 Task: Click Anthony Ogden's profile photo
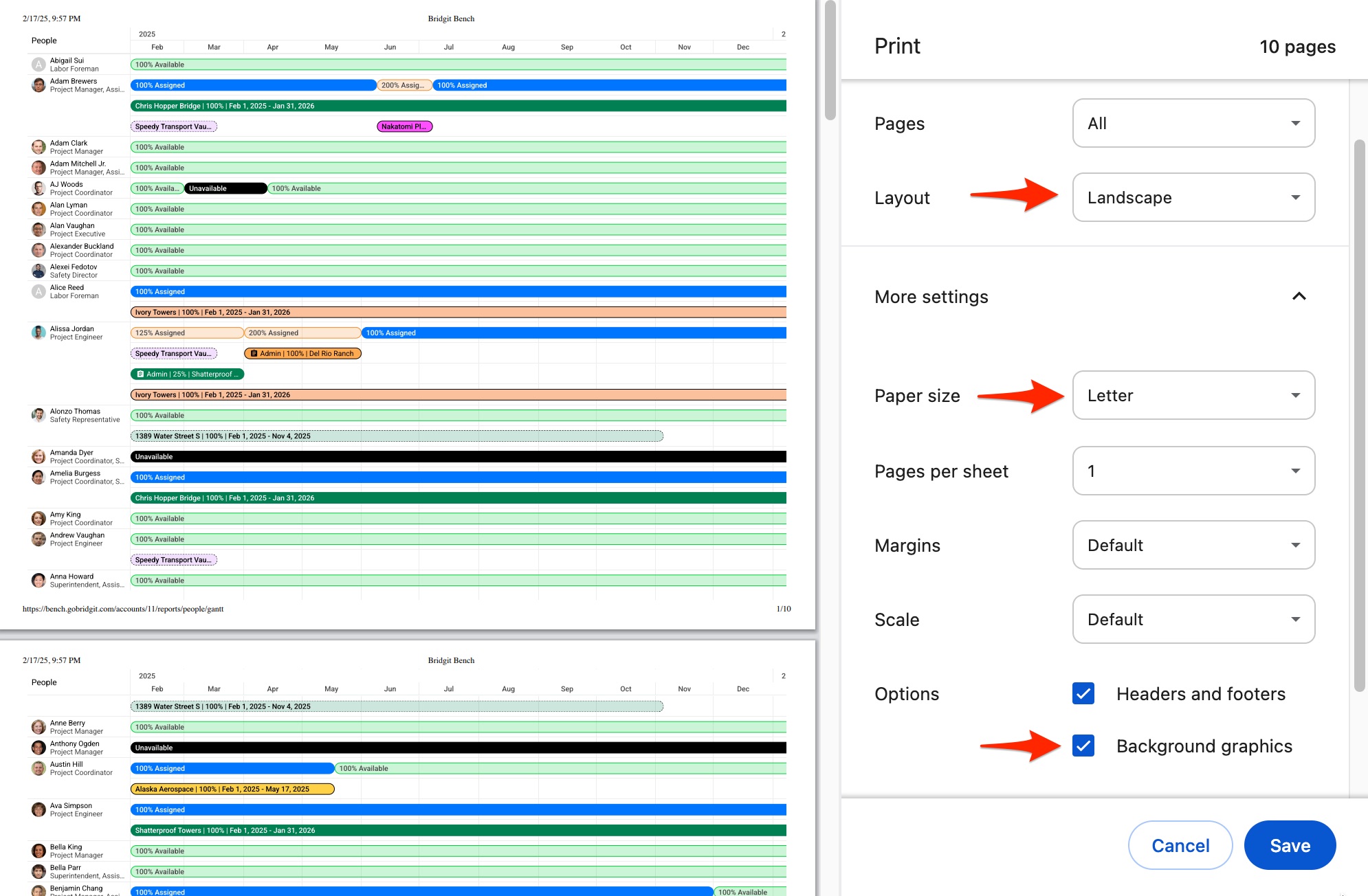(39, 748)
